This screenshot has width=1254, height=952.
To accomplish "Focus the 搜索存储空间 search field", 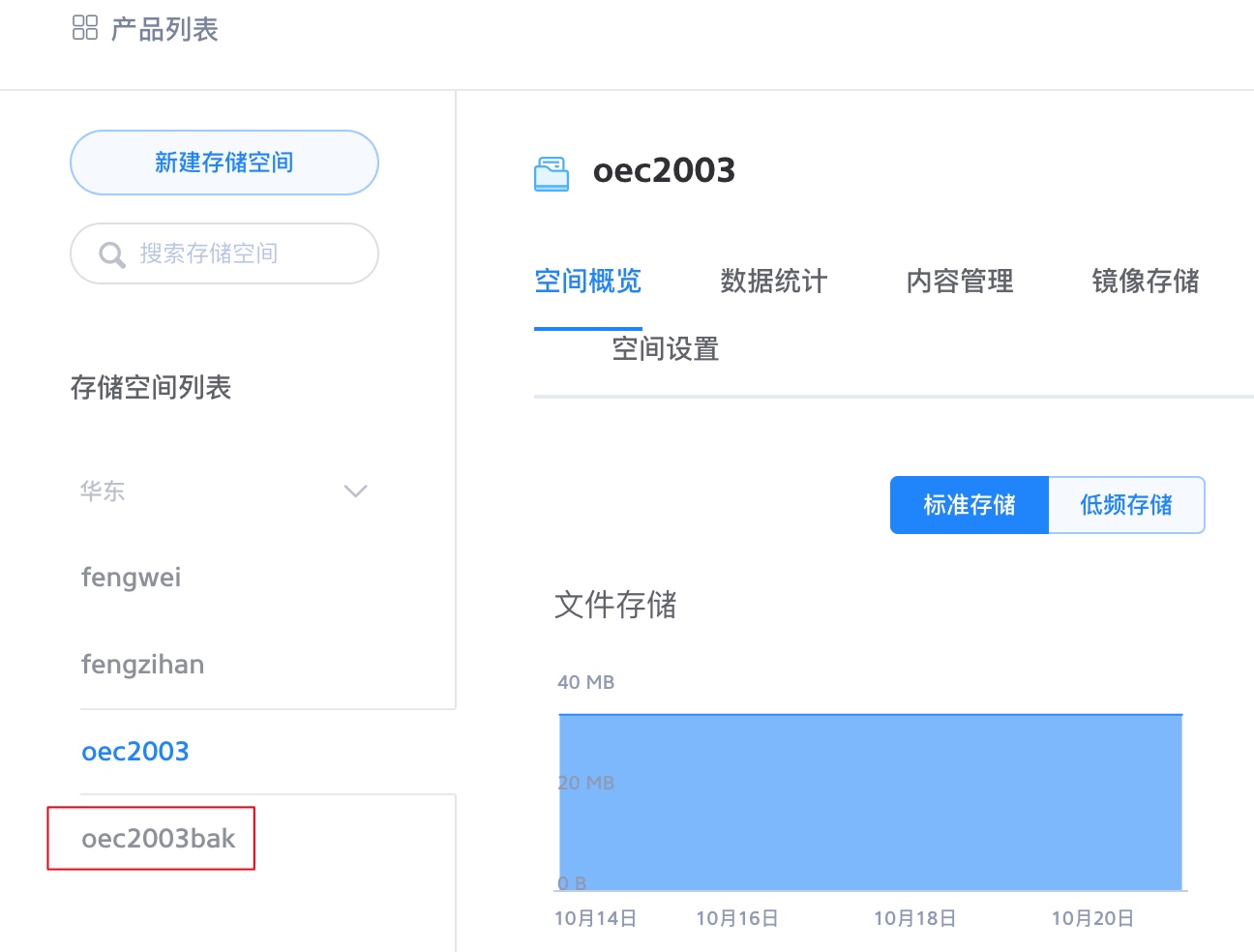I will (x=224, y=253).
